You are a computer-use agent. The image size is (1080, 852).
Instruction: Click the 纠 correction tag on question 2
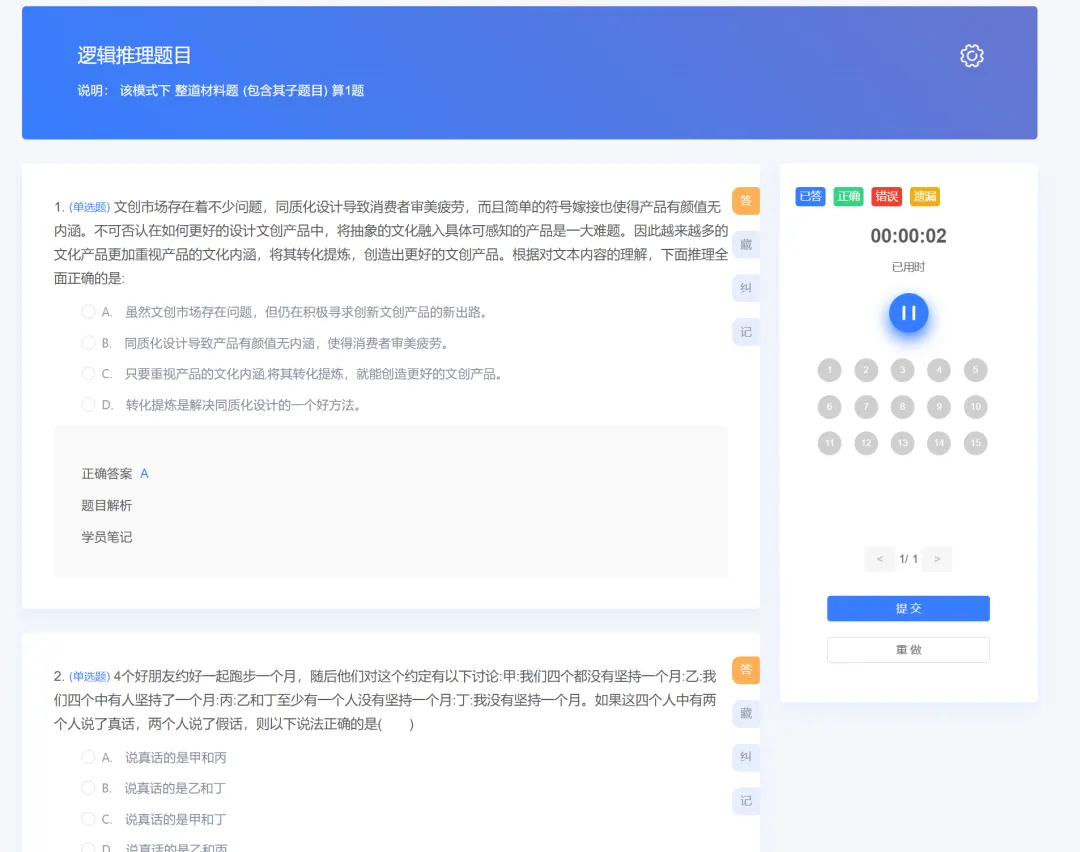[746, 757]
